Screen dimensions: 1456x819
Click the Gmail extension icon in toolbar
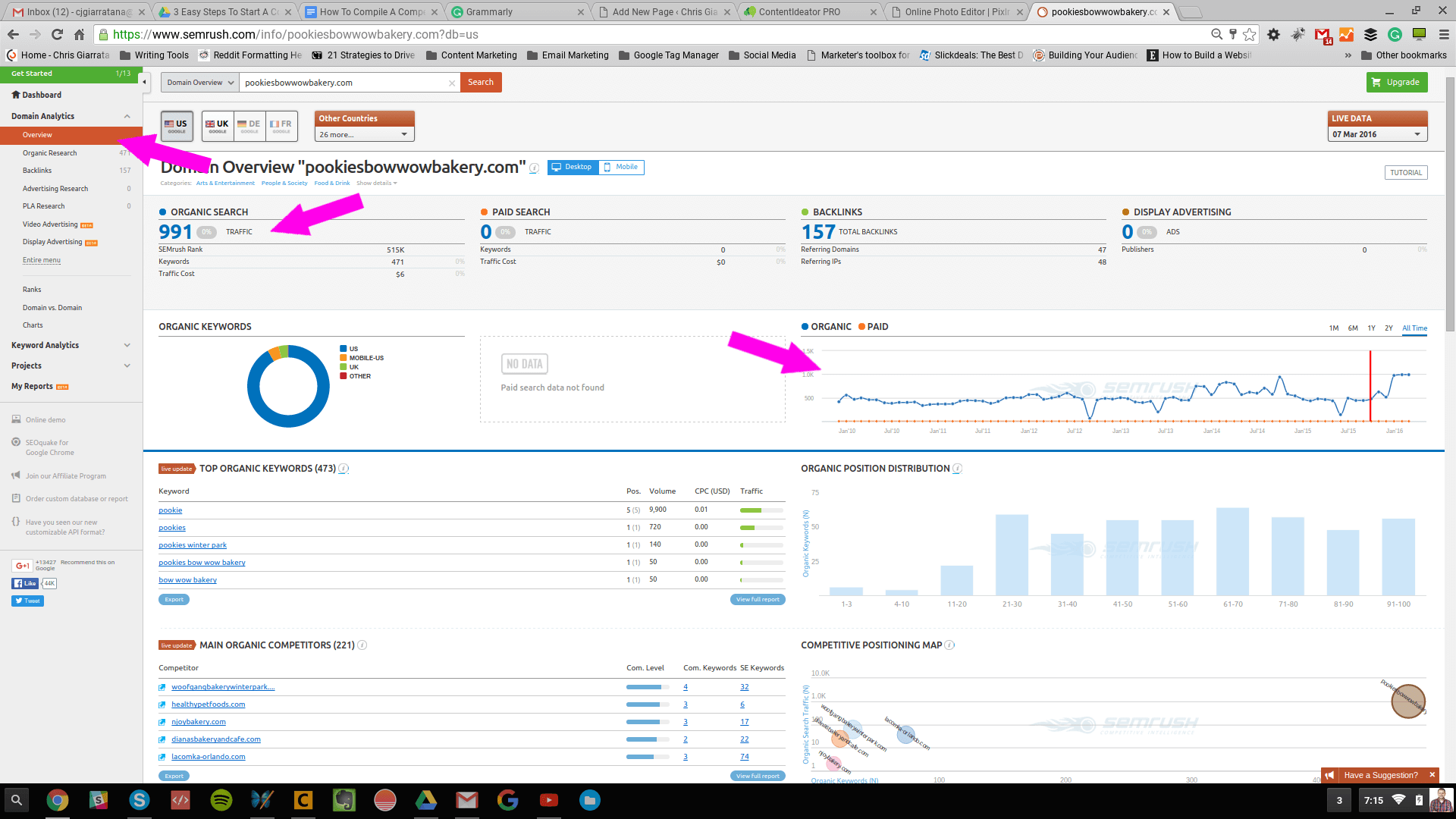click(x=1323, y=34)
